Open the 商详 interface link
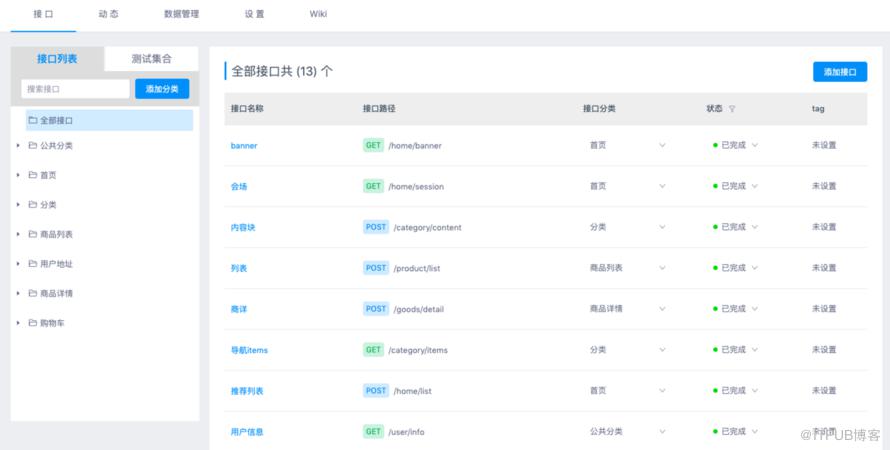The image size is (890, 450). pos(239,309)
